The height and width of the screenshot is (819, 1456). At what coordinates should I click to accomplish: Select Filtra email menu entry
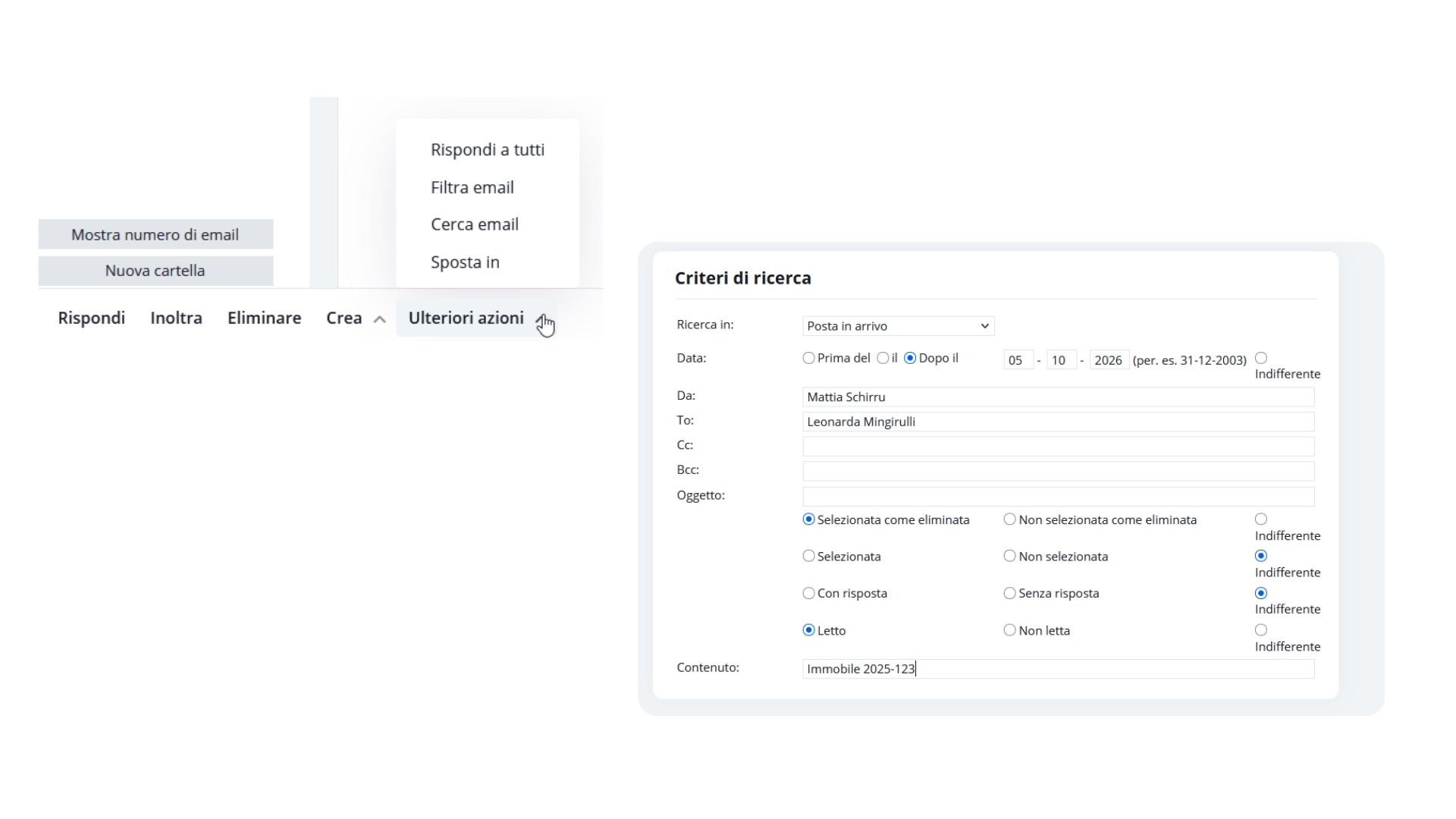(472, 187)
